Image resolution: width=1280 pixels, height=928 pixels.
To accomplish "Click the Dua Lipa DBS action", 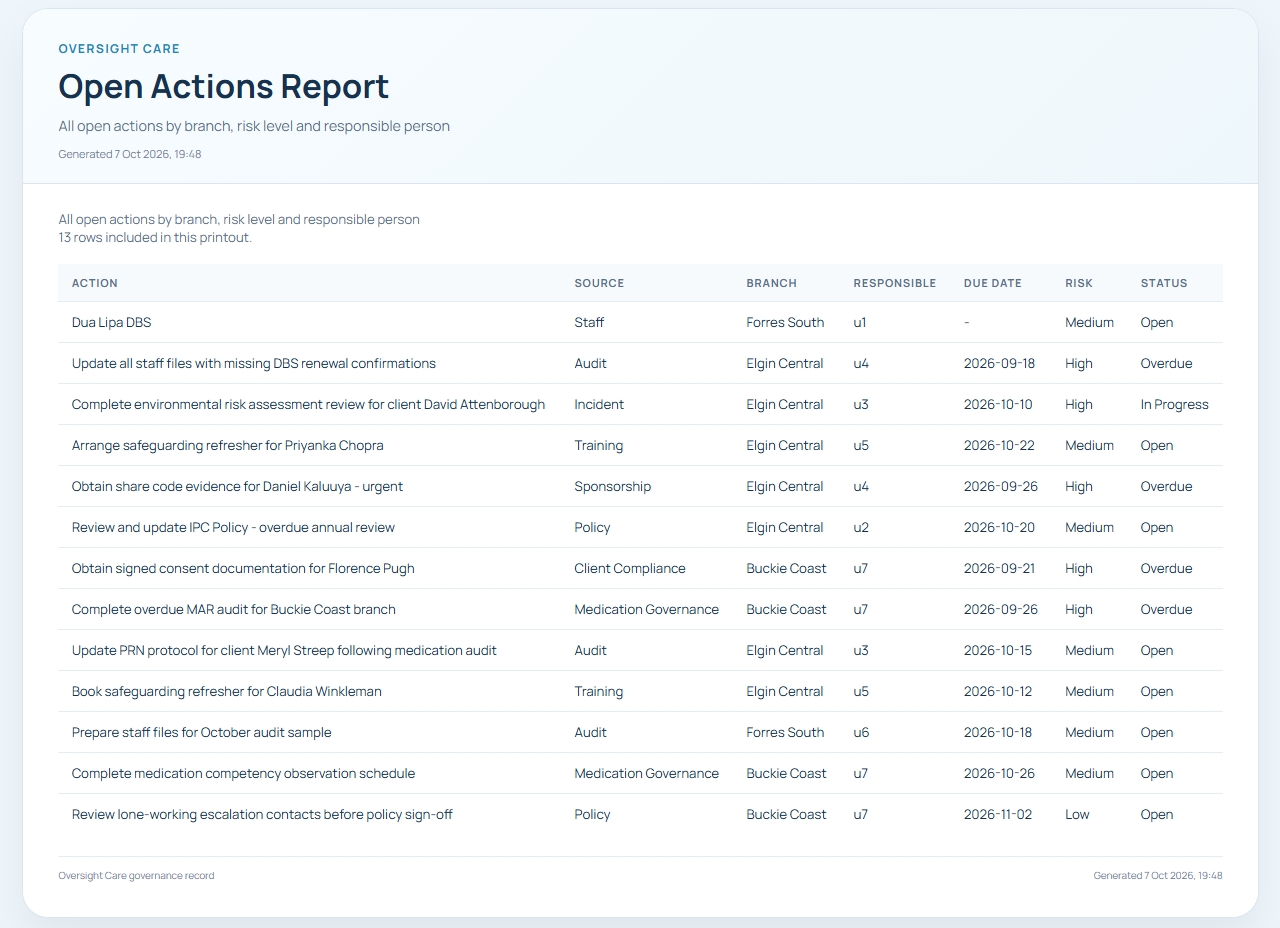I will click(111, 322).
